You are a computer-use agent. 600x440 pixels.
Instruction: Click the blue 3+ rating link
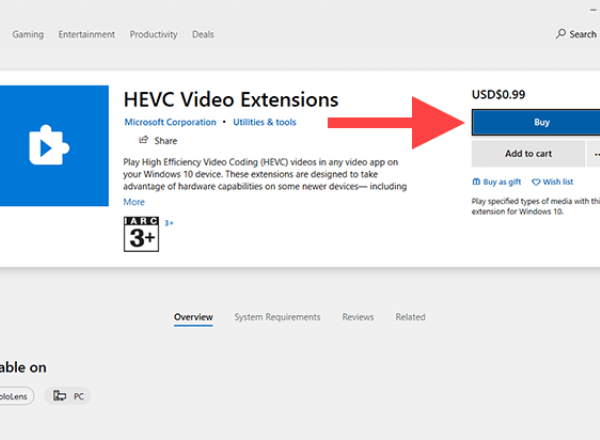169,223
